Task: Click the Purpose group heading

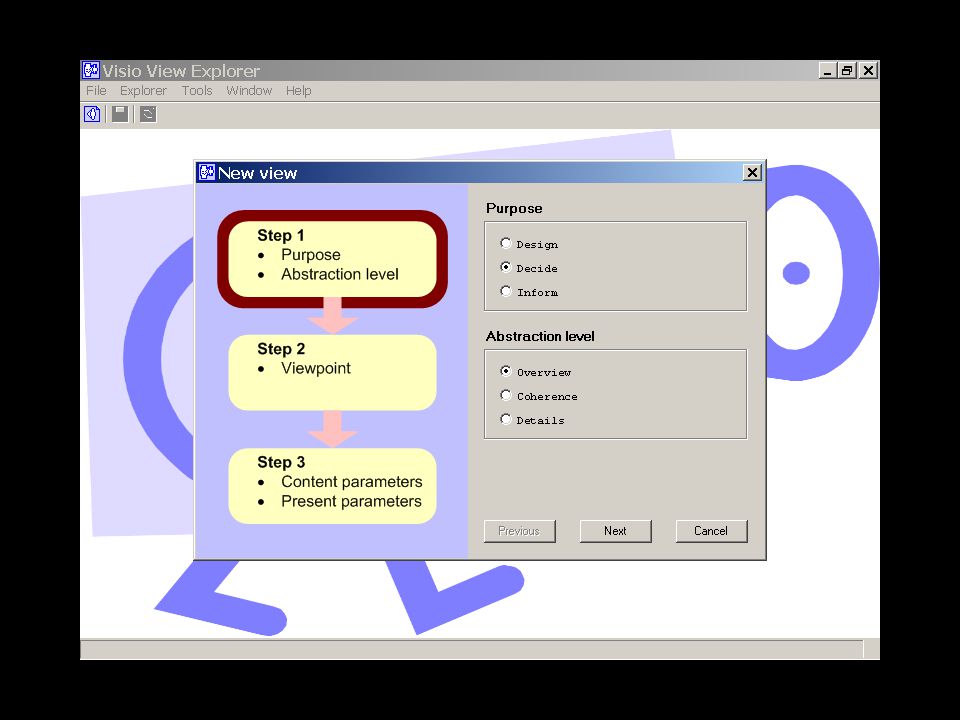Action: click(x=514, y=209)
